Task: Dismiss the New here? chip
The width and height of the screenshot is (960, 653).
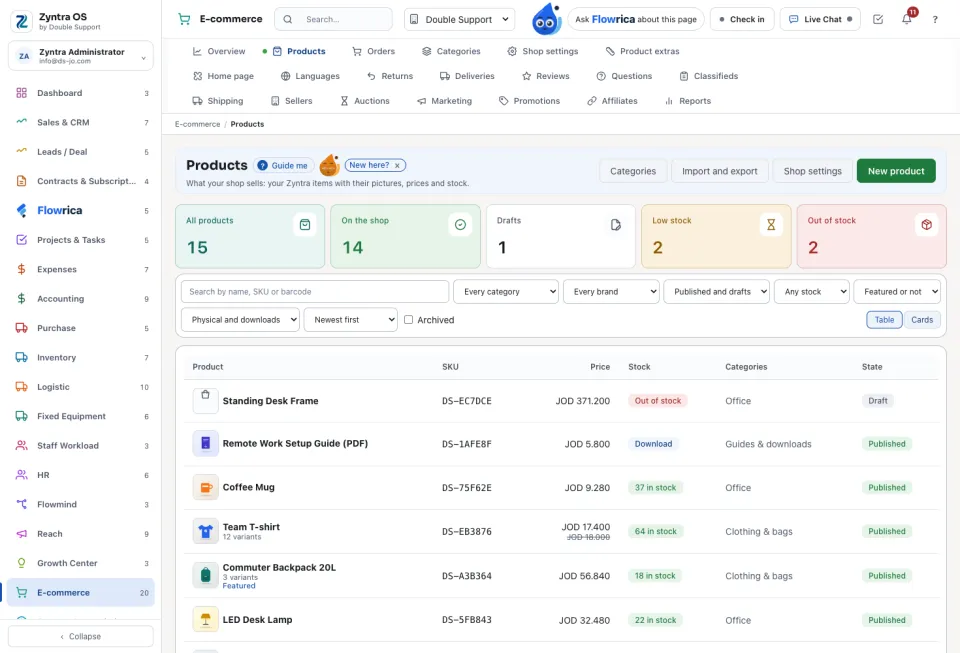Action: click(397, 165)
